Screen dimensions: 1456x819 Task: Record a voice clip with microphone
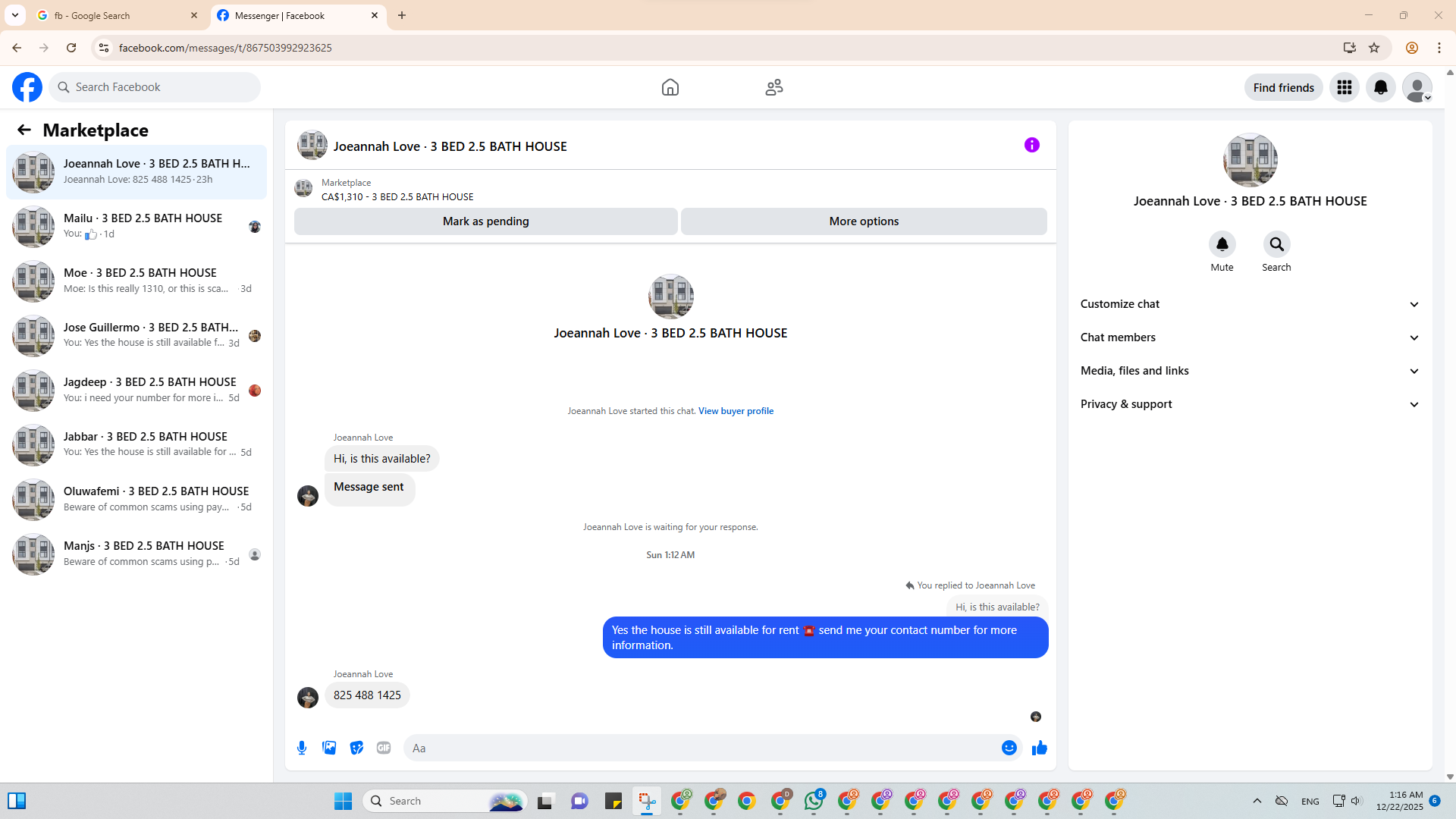point(302,748)
